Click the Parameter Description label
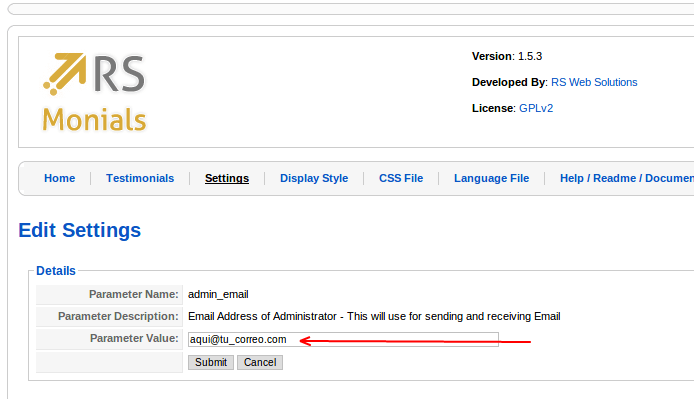Image resolution: width=694 pixels, height=399 pixels. [x=118, y=316]
